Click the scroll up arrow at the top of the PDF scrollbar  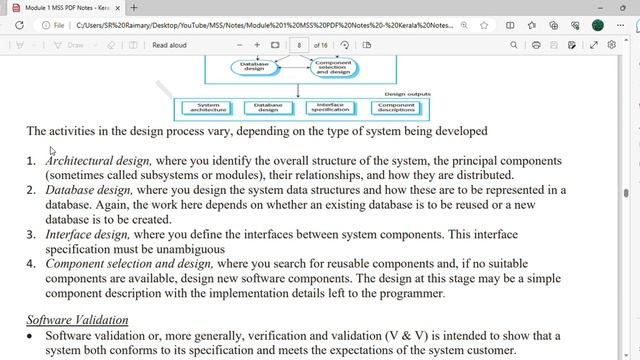tap(626, 40)
